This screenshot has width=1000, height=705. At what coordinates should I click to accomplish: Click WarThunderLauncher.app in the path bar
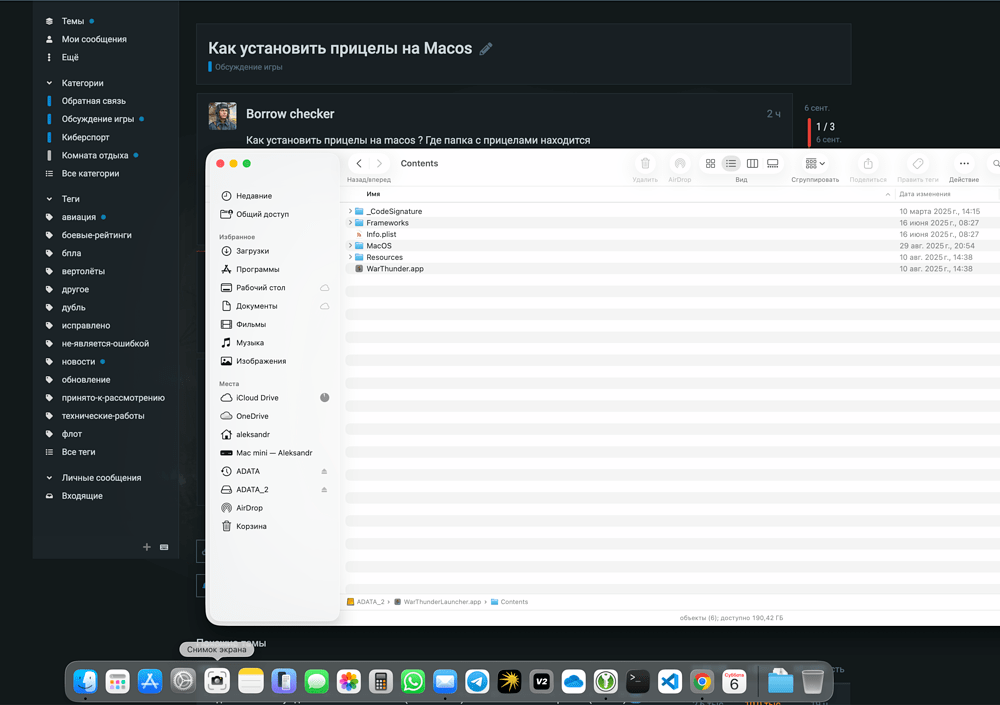438,602
